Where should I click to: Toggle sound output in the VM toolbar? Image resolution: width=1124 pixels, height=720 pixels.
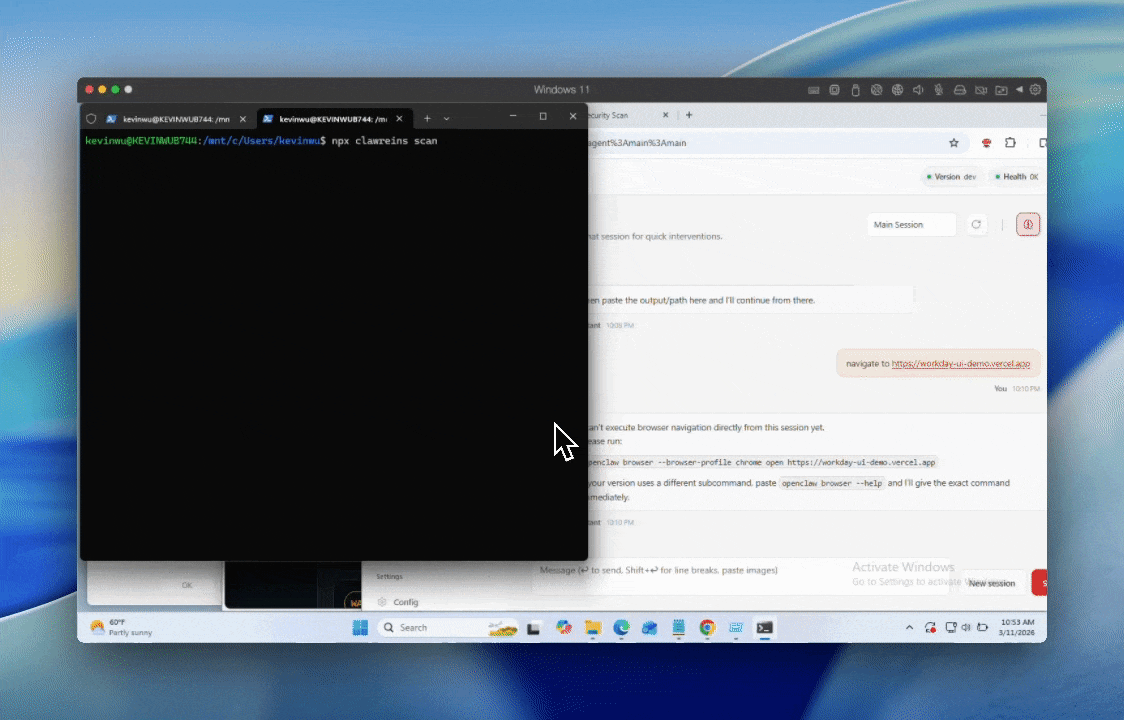pos(917,89)
